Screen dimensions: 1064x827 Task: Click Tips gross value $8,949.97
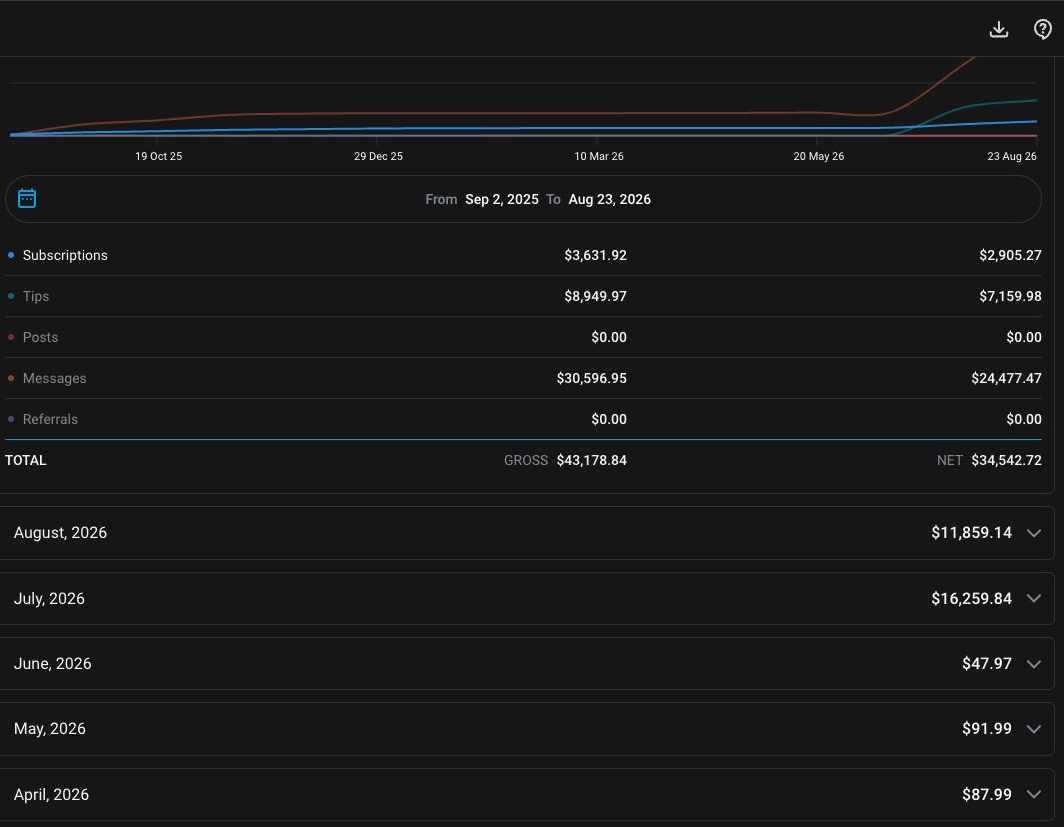(x=595, y=296)
